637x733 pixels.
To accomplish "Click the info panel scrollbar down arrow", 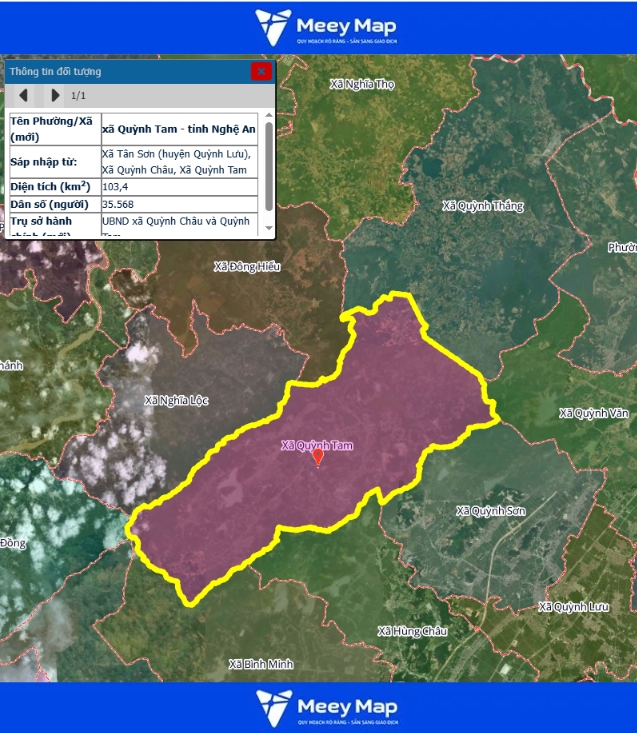I will [267, 230].
